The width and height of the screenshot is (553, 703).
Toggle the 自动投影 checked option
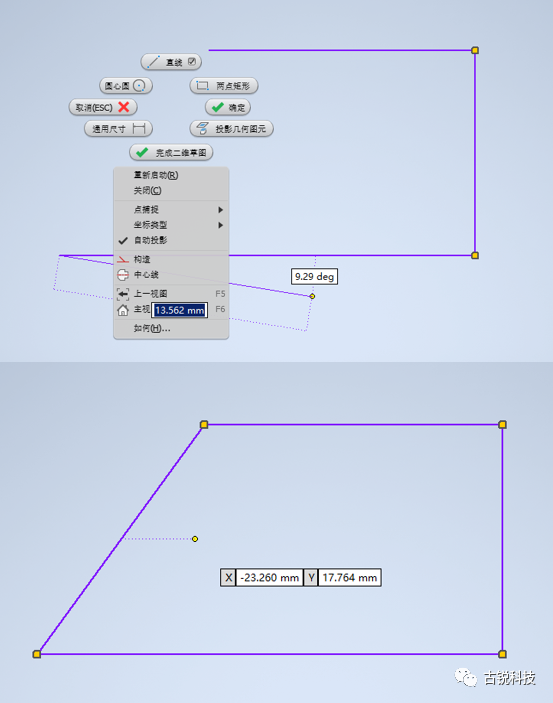coord(171,240)
